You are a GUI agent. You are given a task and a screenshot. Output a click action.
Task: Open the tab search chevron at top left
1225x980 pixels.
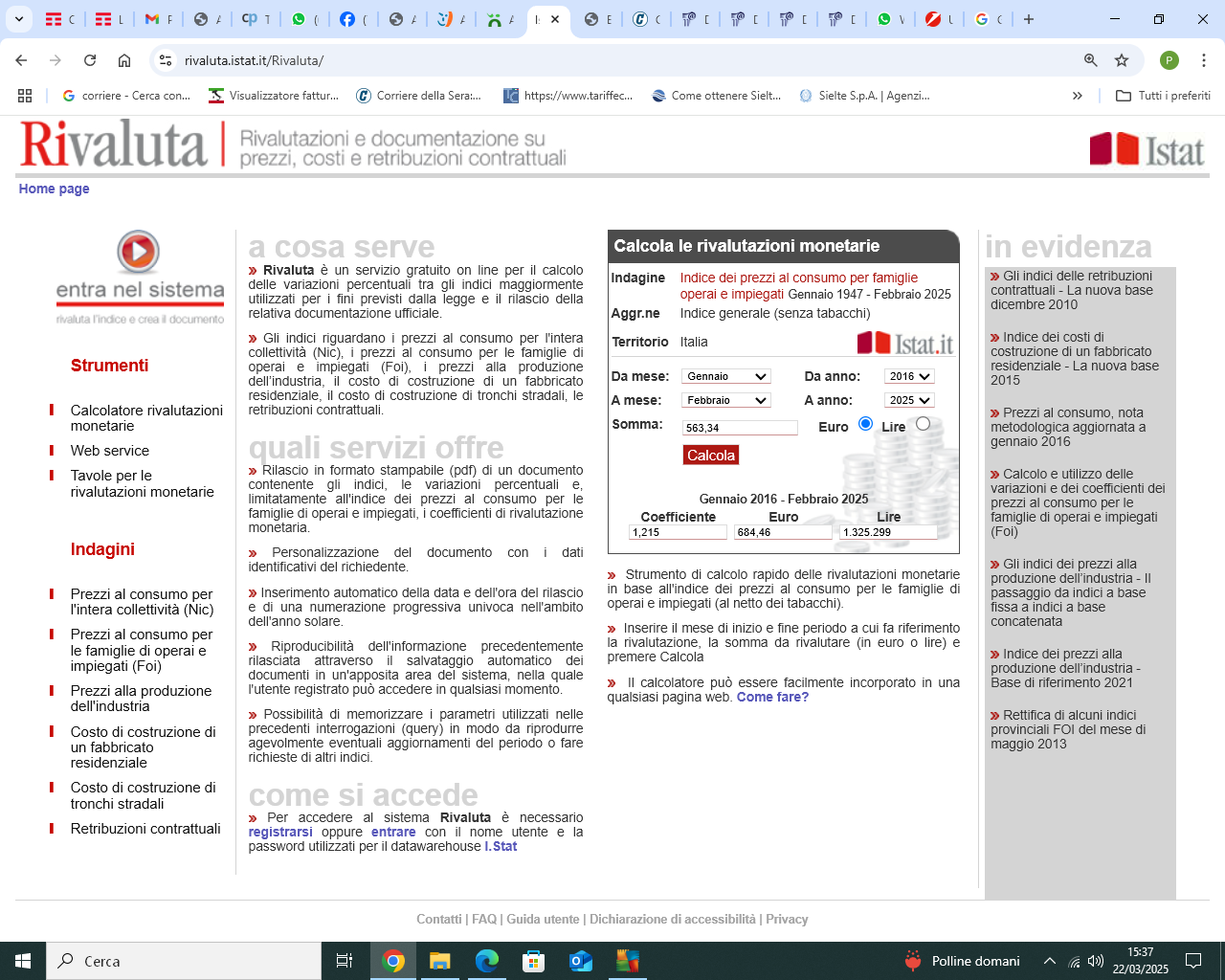[x=19, y=19]
